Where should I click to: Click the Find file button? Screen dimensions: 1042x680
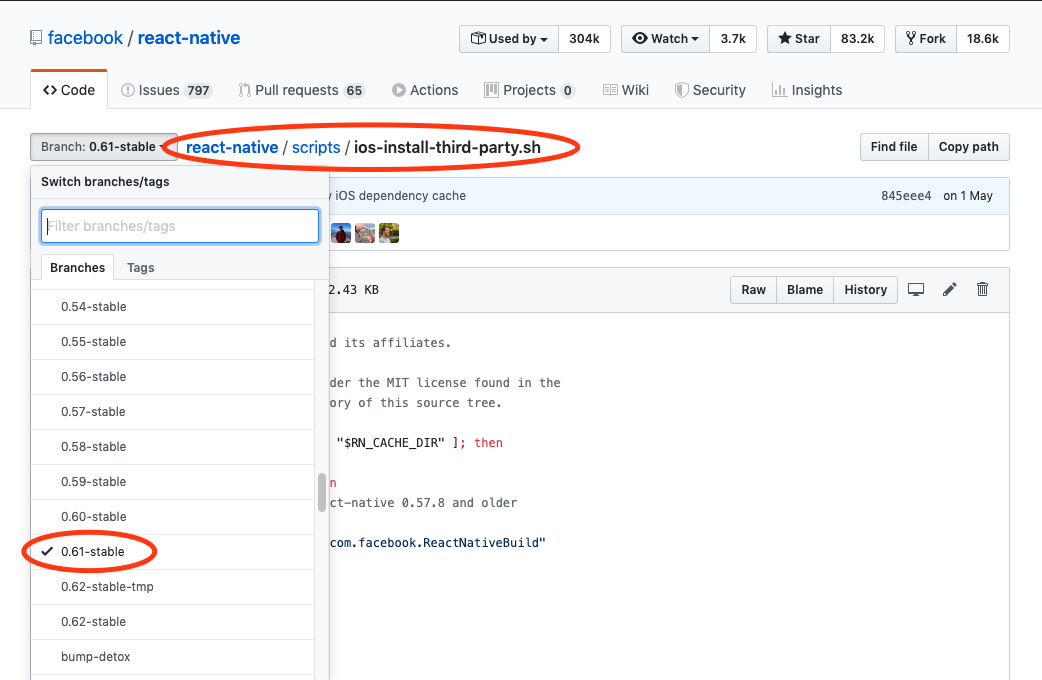point(894,147)
